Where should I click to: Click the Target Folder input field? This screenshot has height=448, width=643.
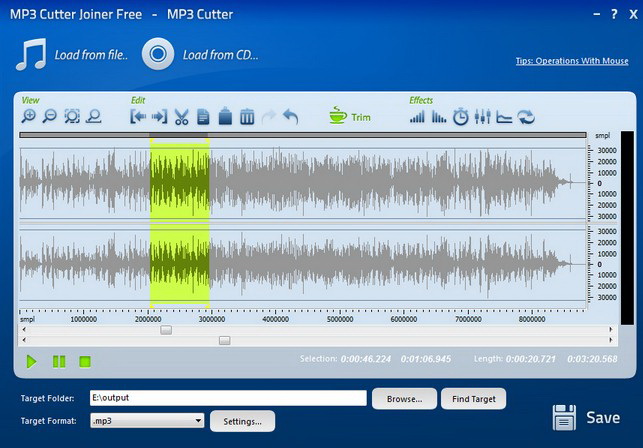(x=228, y=398)
